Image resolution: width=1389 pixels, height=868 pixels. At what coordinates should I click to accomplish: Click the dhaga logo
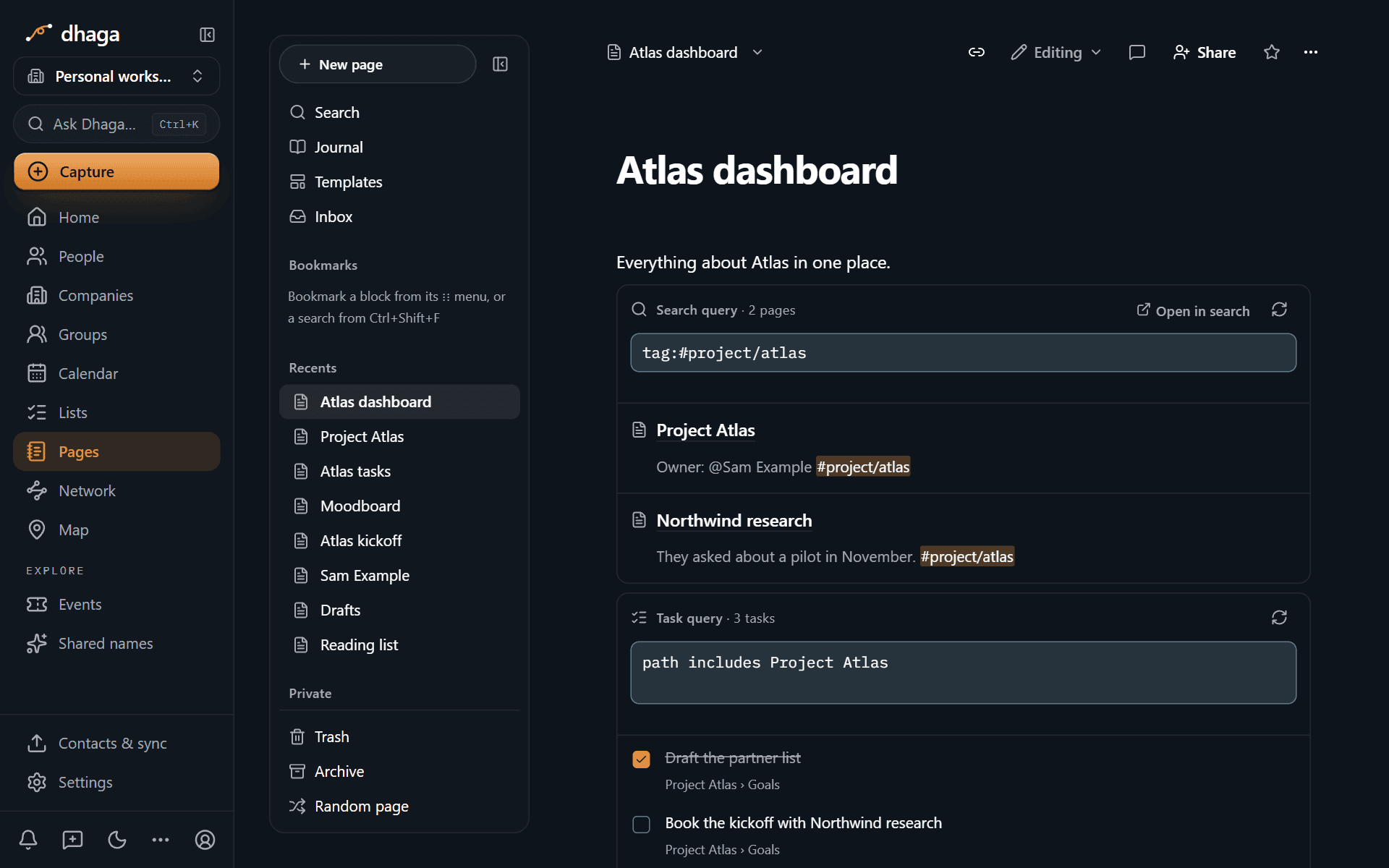coord(72,33)
